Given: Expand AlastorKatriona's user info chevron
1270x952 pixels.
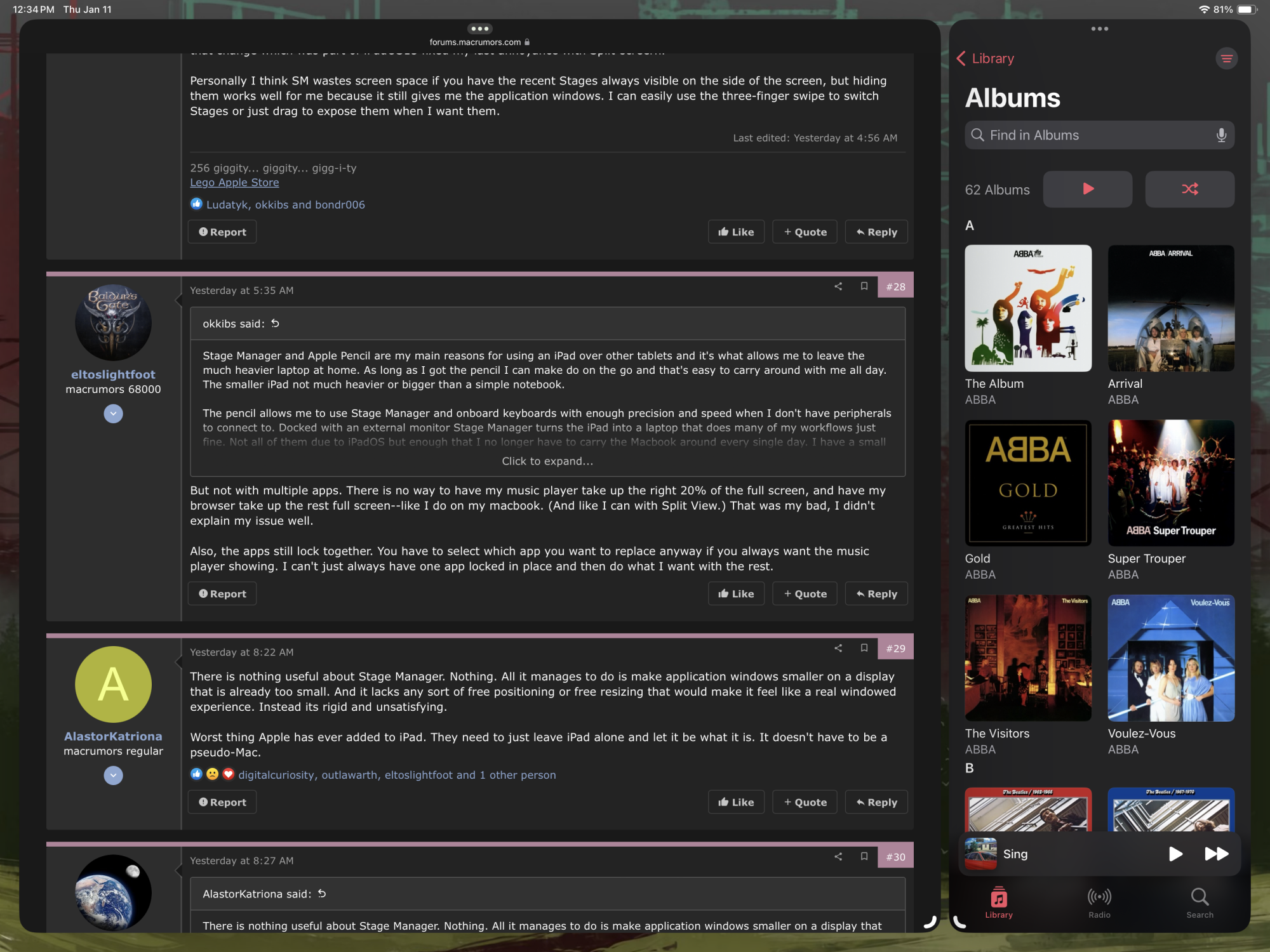Looking at the screenshot, I should 113,776.
